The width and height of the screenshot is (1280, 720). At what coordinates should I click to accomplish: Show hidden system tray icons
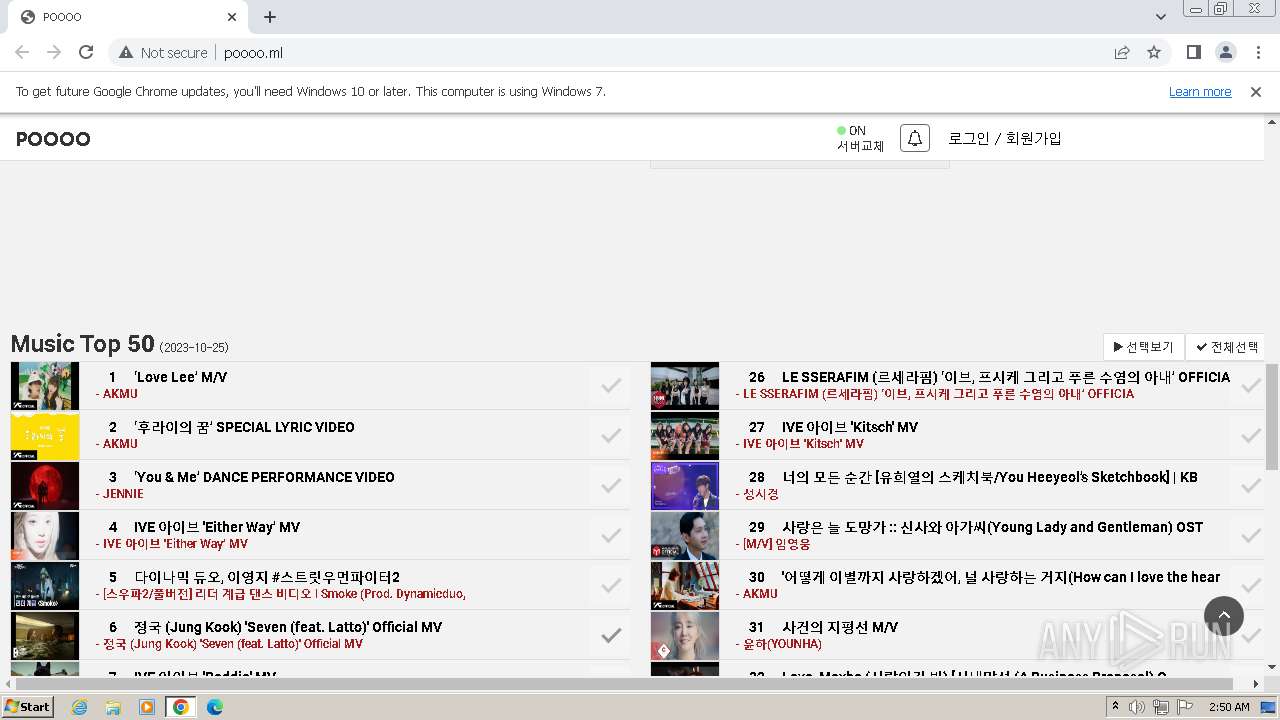(x=1115, y=707)
